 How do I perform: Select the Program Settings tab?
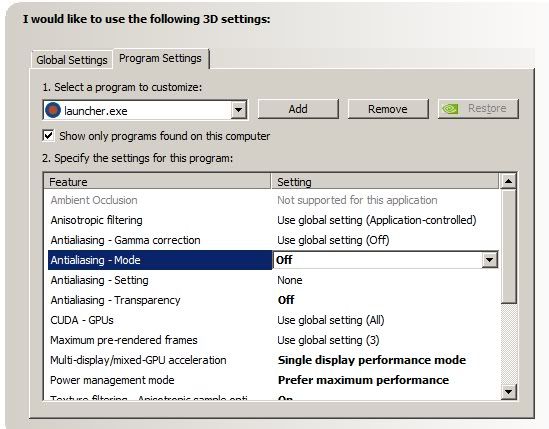point(160,58)
